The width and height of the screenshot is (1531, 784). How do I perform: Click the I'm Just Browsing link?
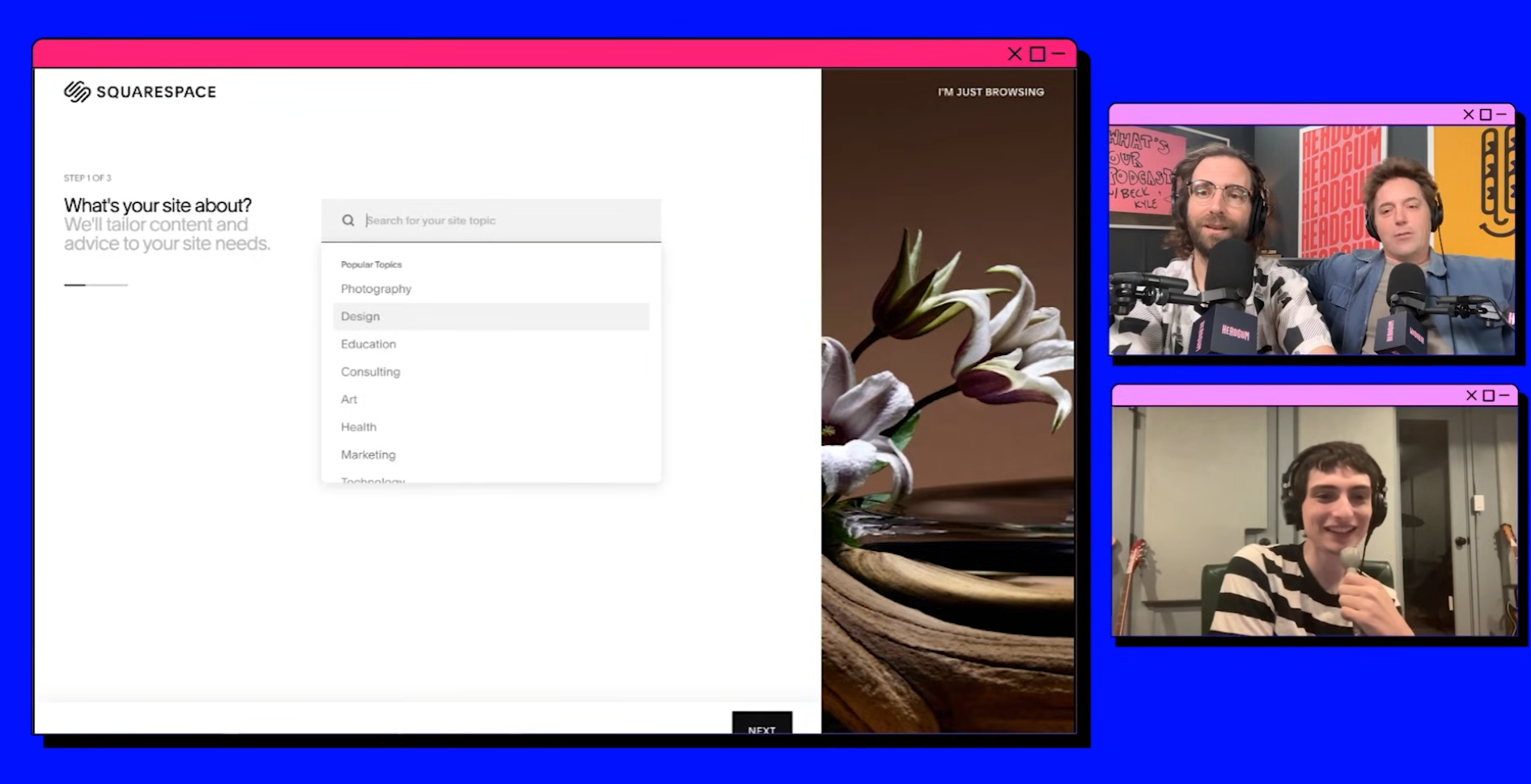pos(990,92)
